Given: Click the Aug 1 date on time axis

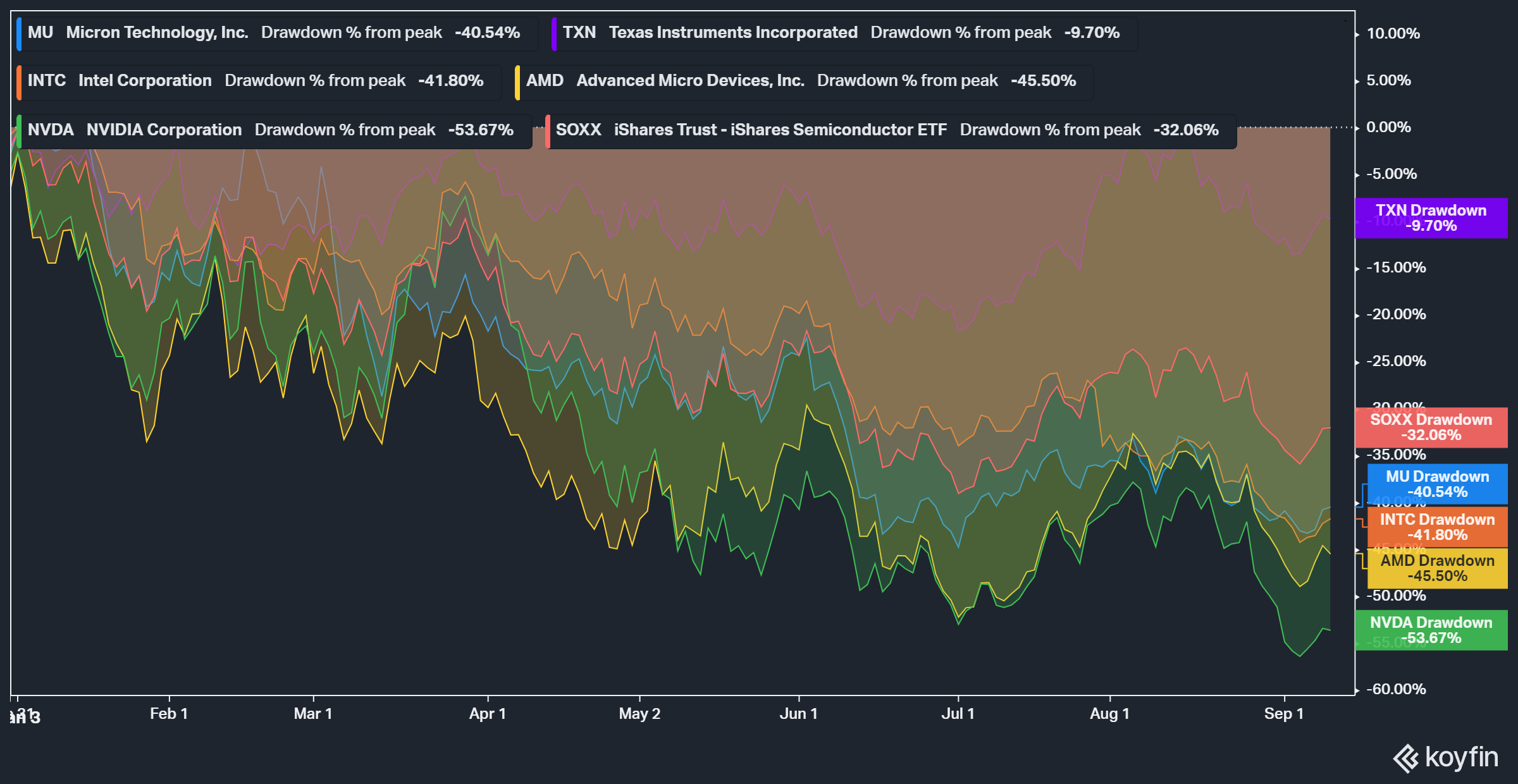Looking at the screenshot, I should [1110, 714].
